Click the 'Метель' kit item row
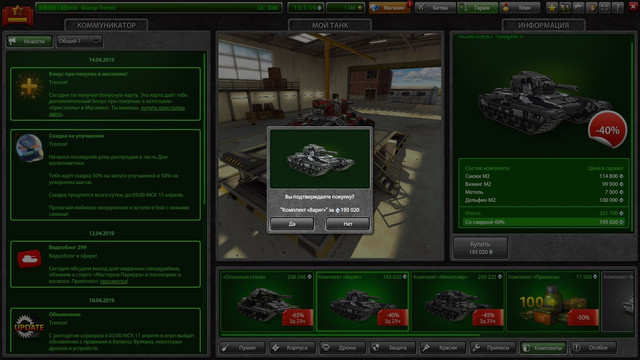This screenshot has width=640, height=360. [x=544, y=192]
